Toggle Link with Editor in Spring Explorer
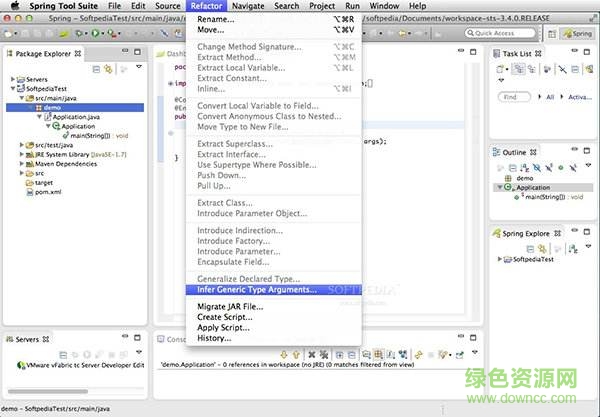The width and height of the screenshot is (600, 417). click(x=542, y=249)
